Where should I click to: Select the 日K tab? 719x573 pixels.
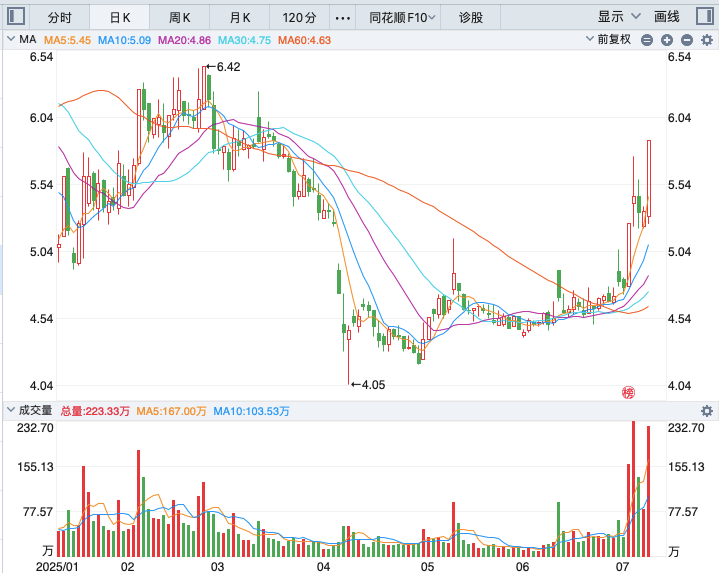[x=120, y=17]
